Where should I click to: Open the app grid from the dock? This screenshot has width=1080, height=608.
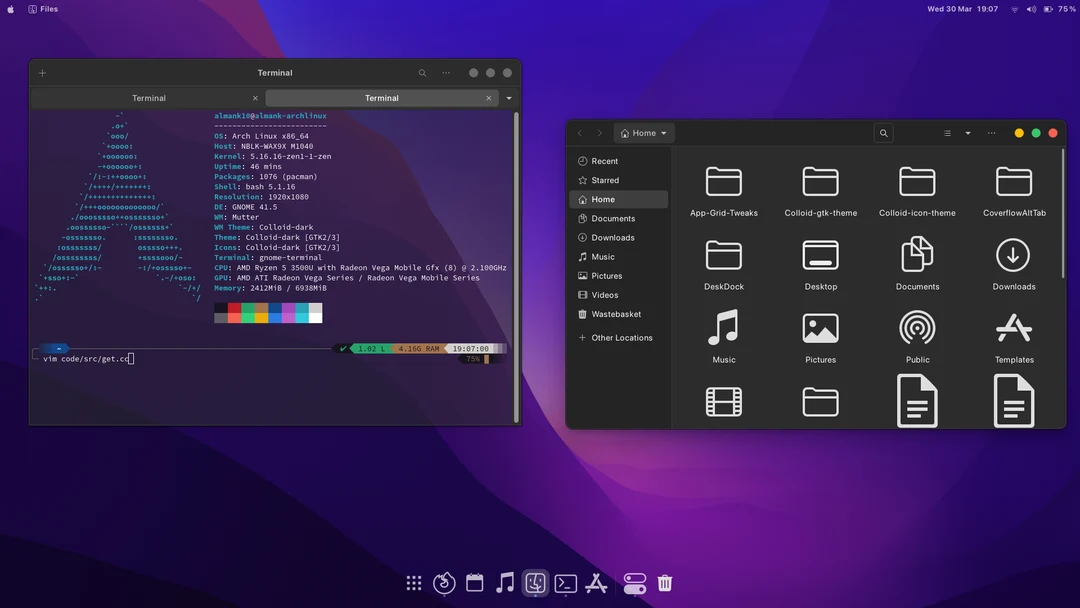[414, 582]
